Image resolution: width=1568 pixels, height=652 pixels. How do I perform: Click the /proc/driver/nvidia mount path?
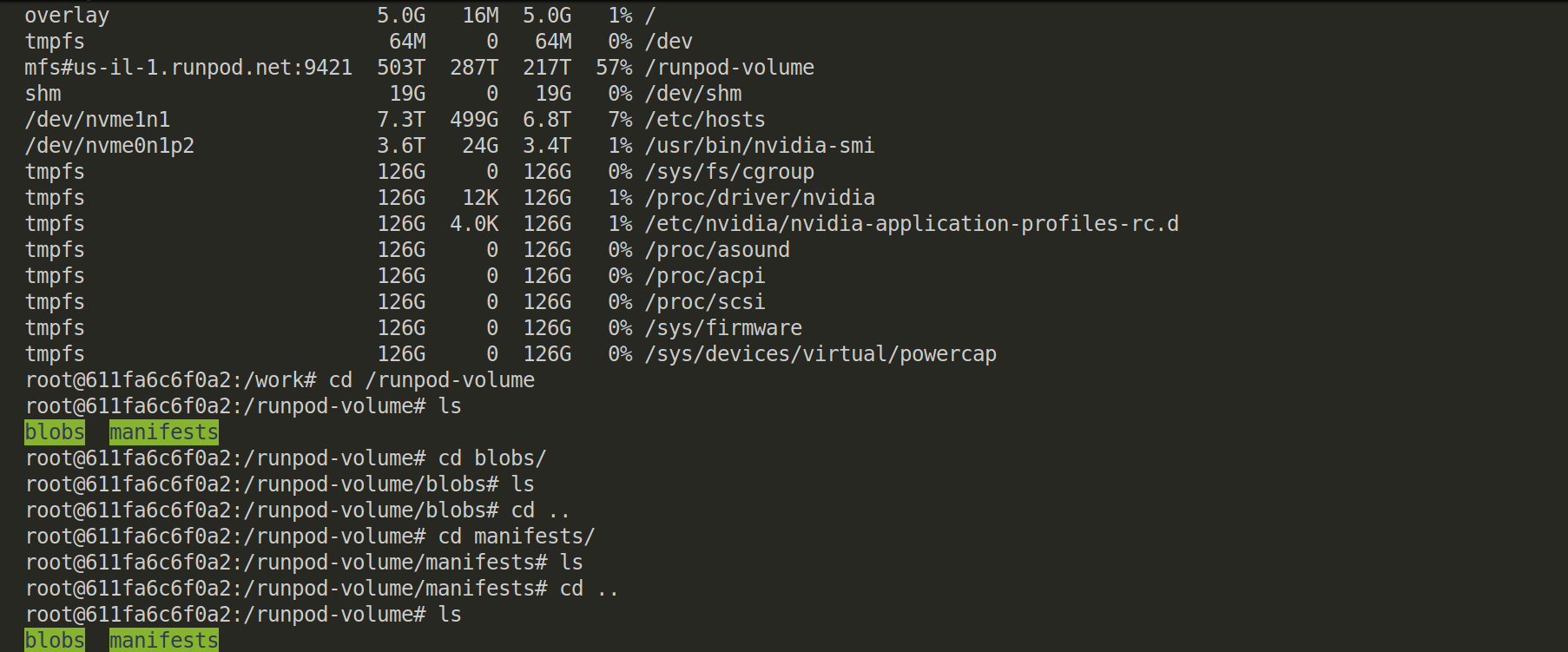[x=760, y=198]
